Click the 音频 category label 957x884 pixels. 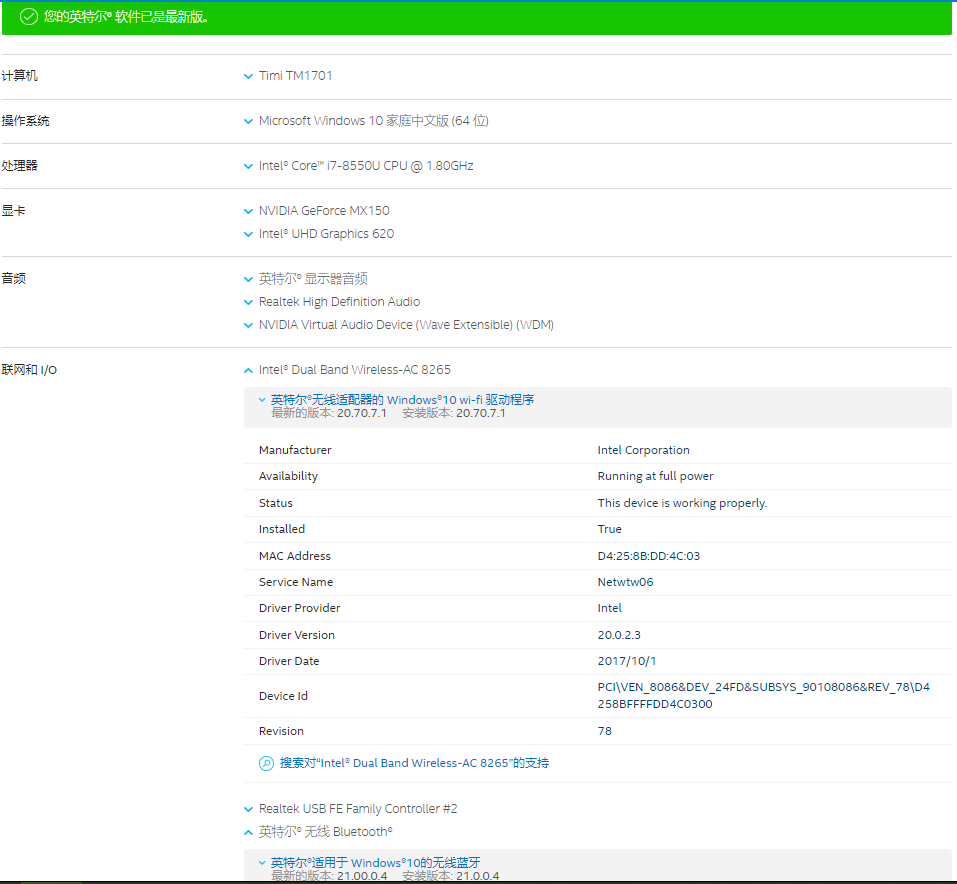click(13, 278)
